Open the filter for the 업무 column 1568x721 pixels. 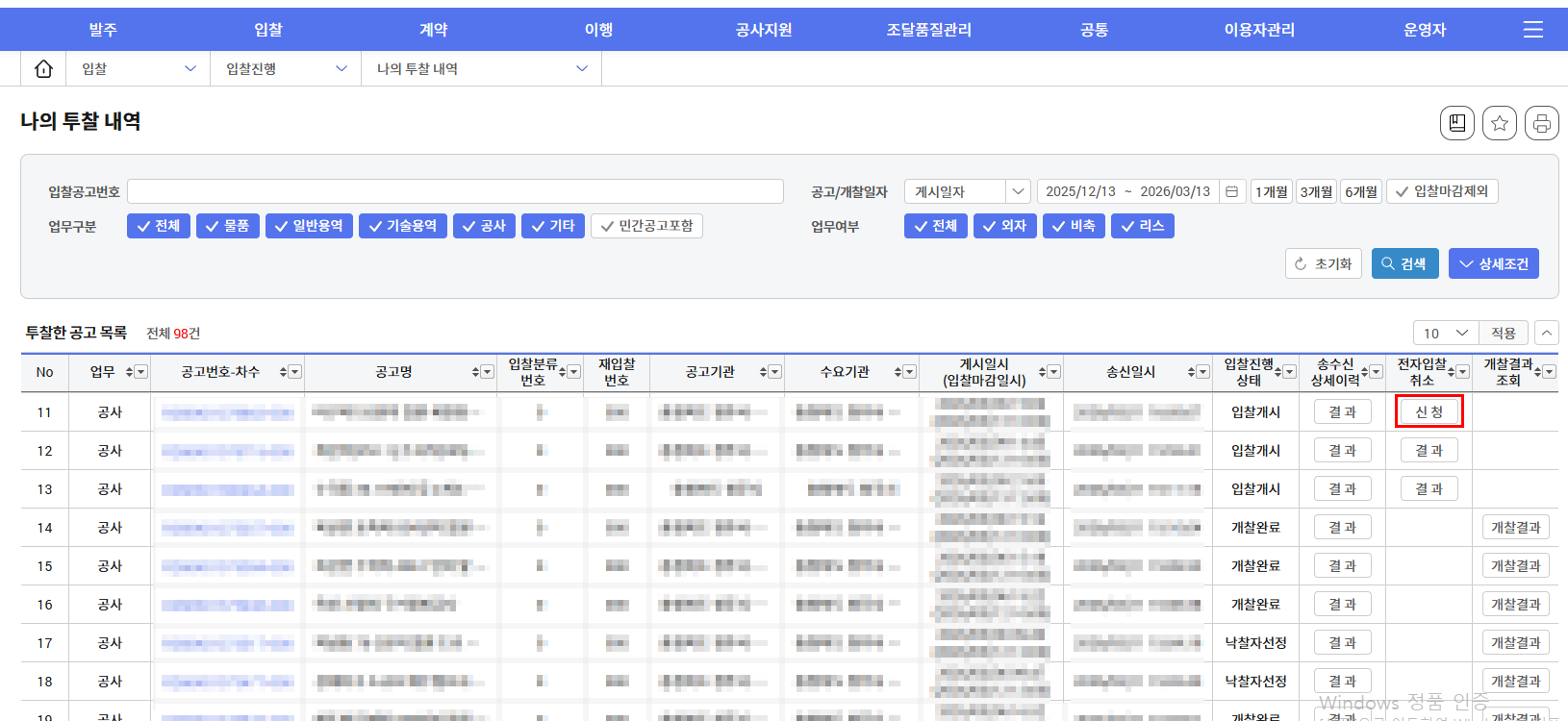coord(141,372)
